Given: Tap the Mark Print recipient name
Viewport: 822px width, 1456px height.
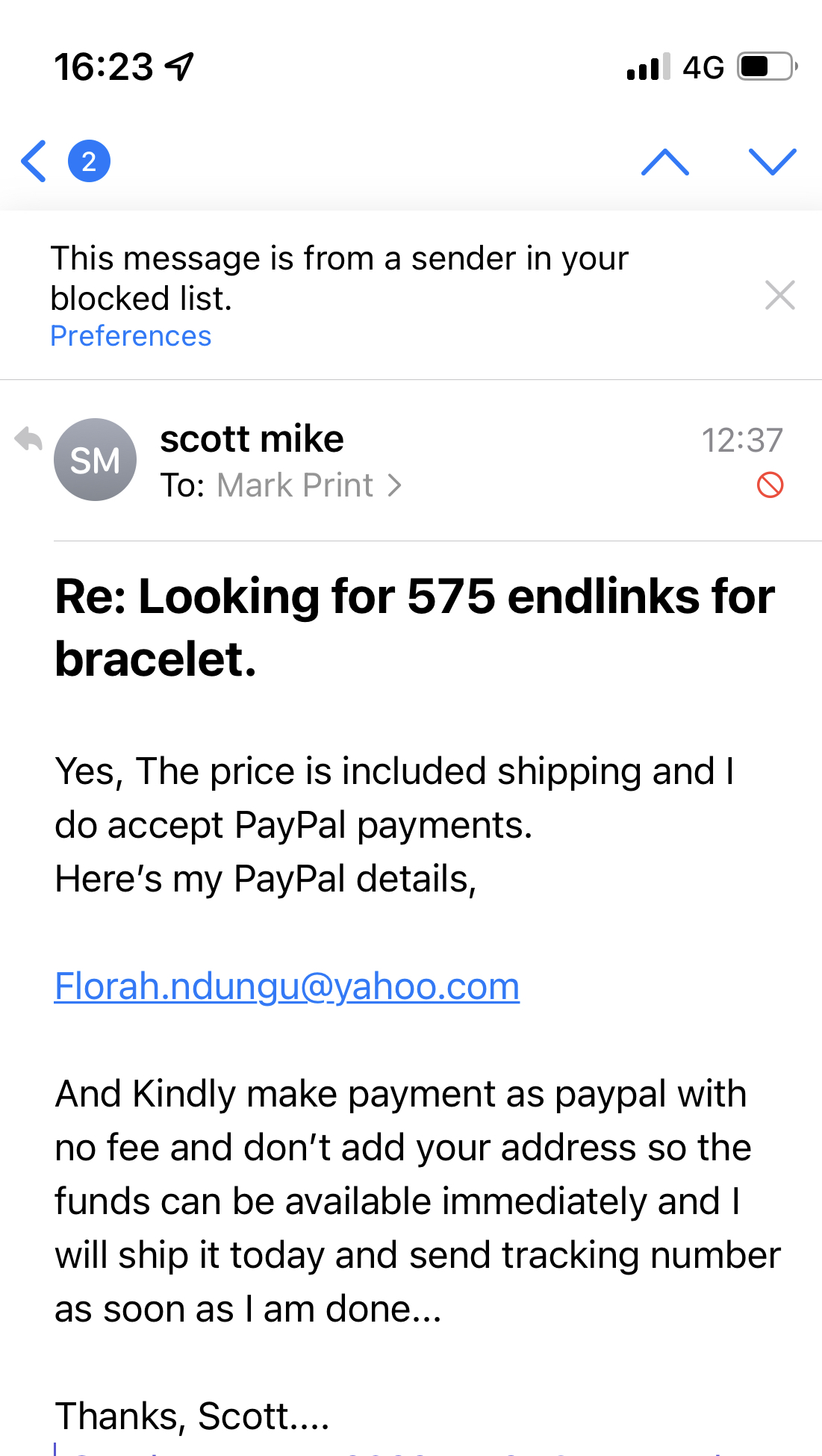Looking at the screenshot, I should point(295,485).
